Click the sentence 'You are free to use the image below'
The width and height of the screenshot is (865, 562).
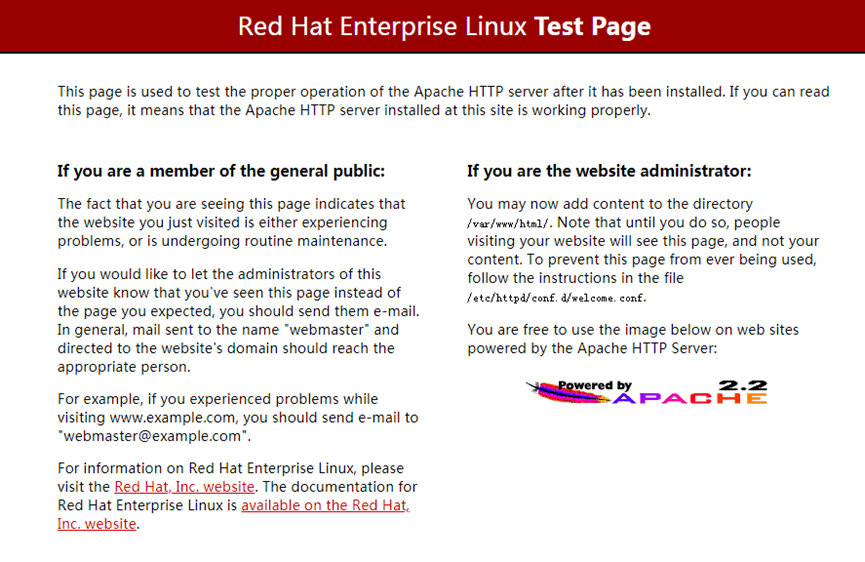tap(633, 339)
